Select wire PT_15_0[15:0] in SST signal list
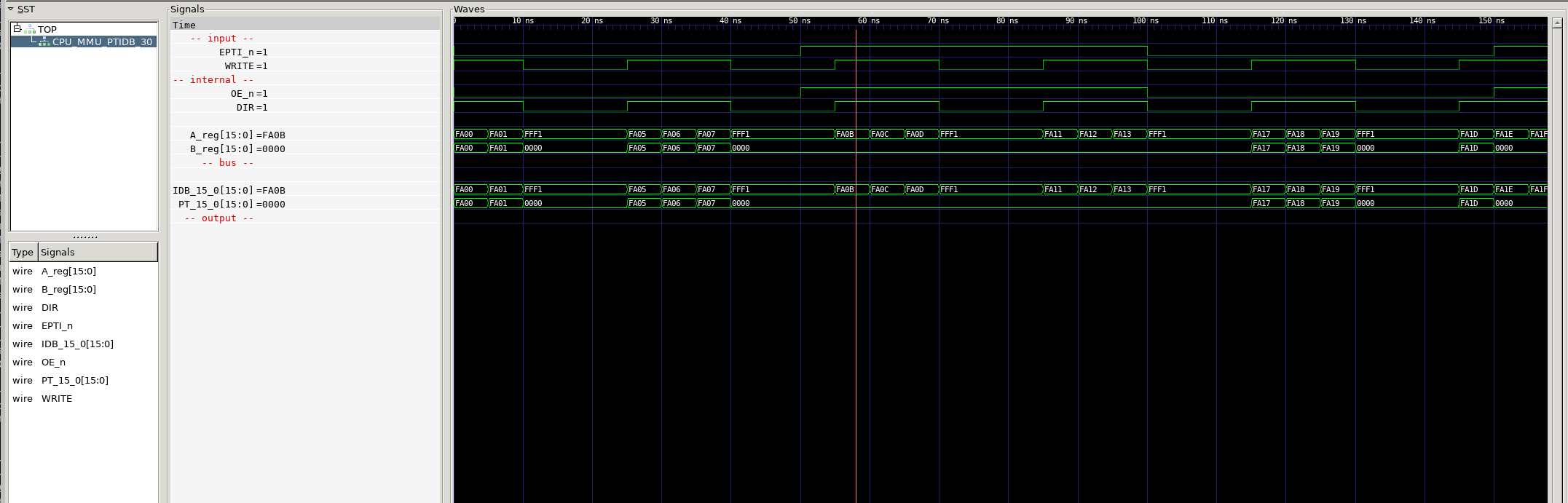The height and width of the screenshot is (503, 1568). (83, 380)
